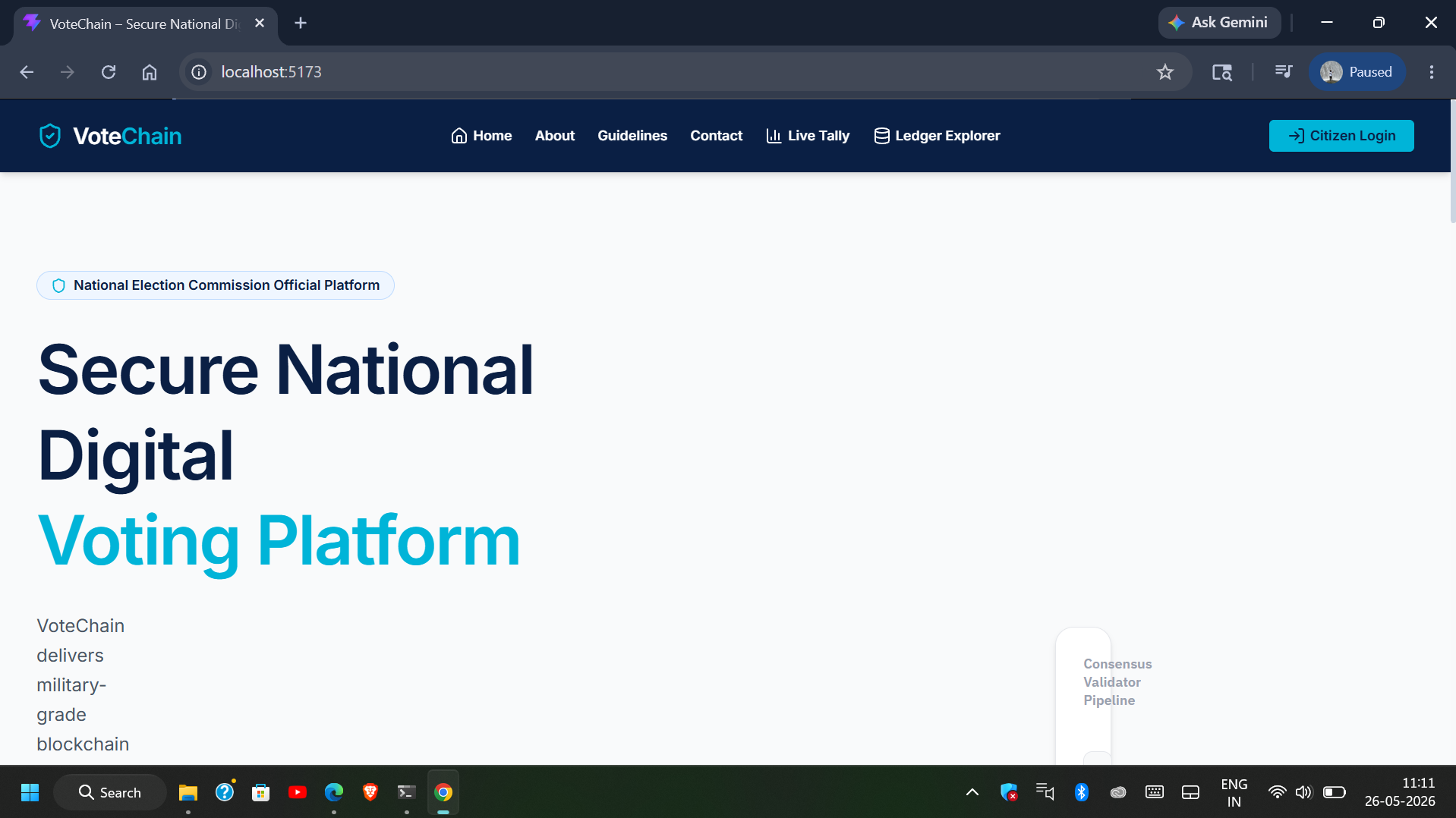Open YouTube from the taskbar
Viewport: 1456px width, 818px height.
click(x=298, y=792)
